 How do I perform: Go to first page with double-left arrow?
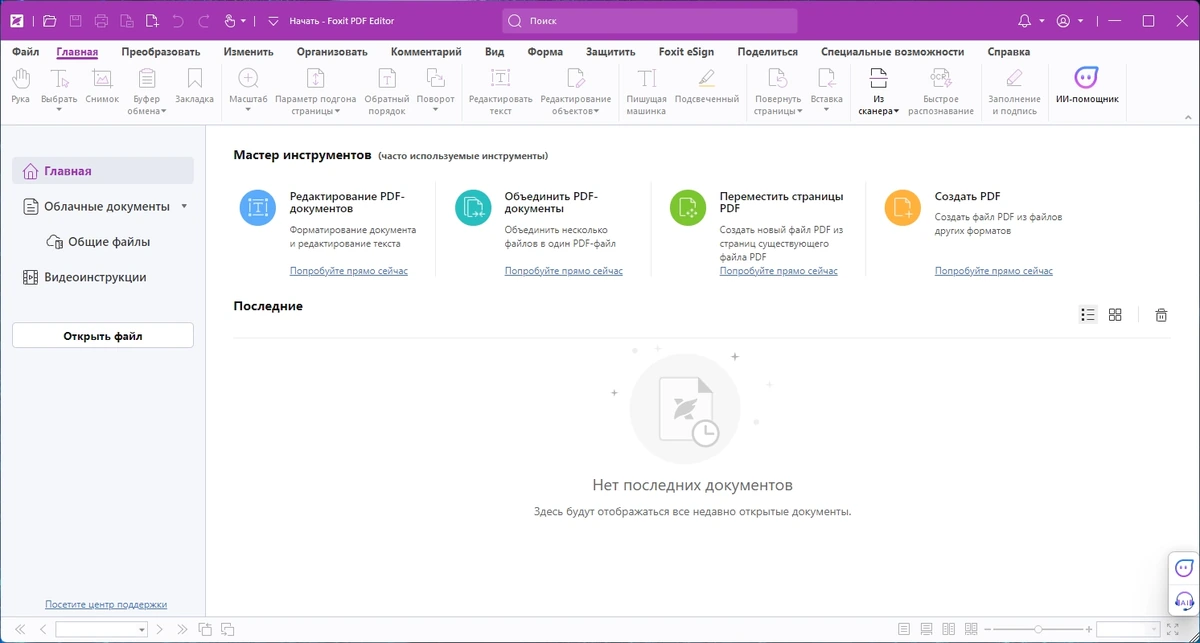click(20, 630)
